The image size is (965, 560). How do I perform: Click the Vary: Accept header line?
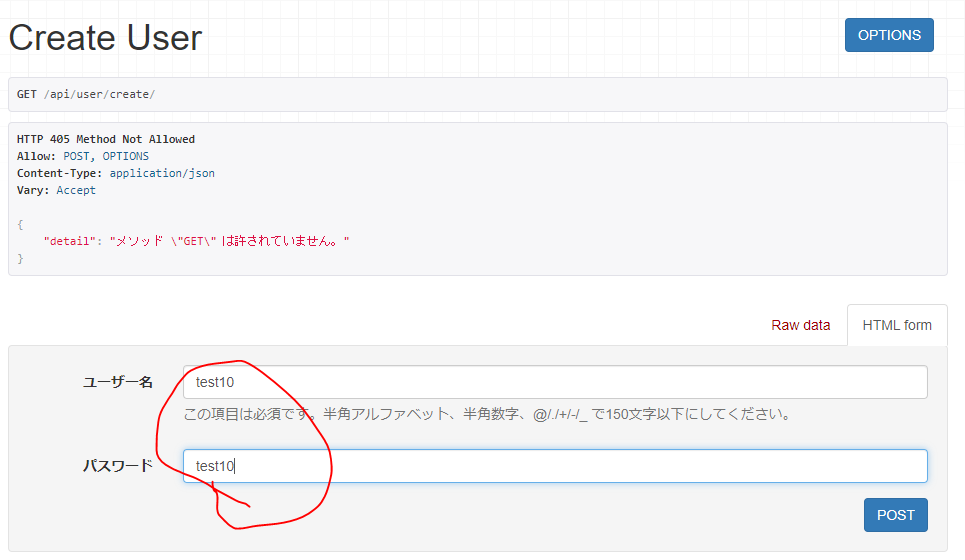tap(56, 190)
